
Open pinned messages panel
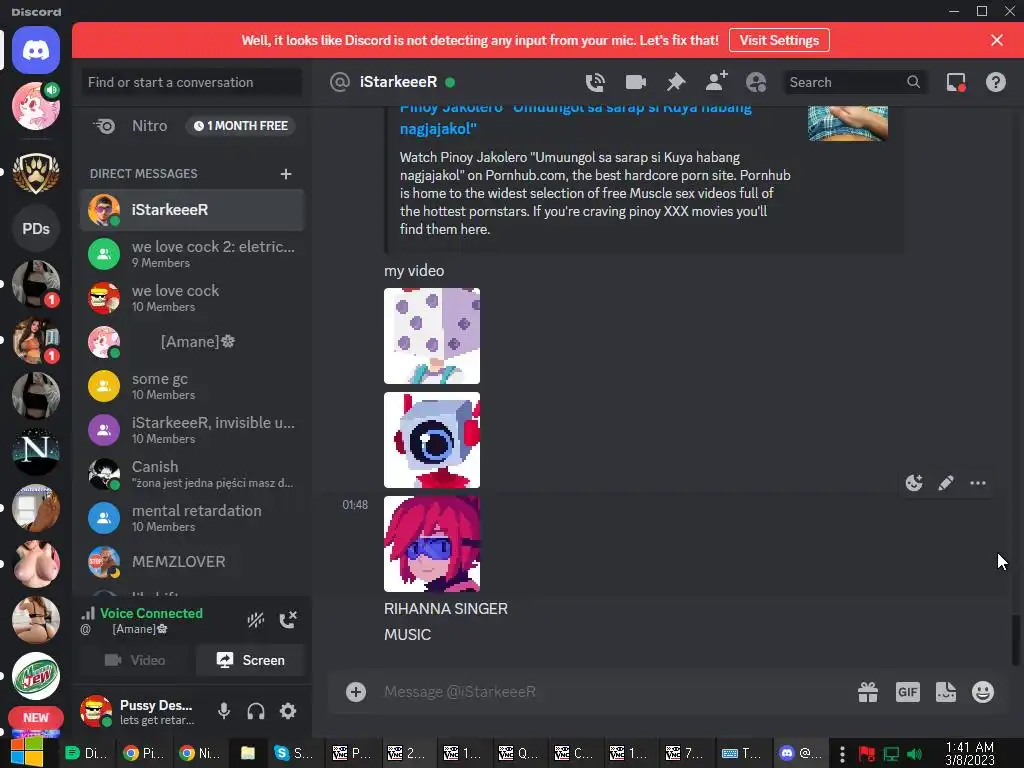click(x=676, y=82)
